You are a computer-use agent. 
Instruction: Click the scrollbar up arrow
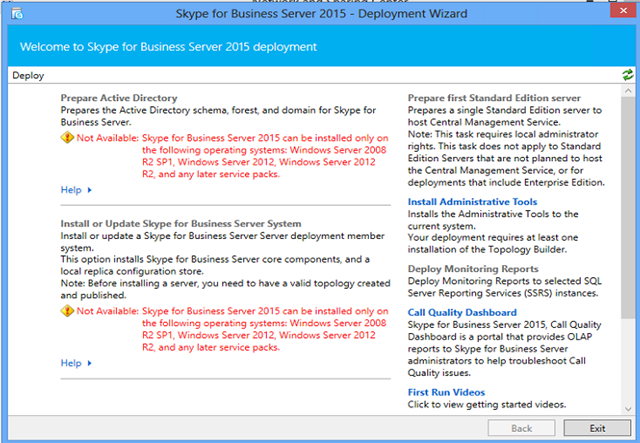click(x=627, y=92)
